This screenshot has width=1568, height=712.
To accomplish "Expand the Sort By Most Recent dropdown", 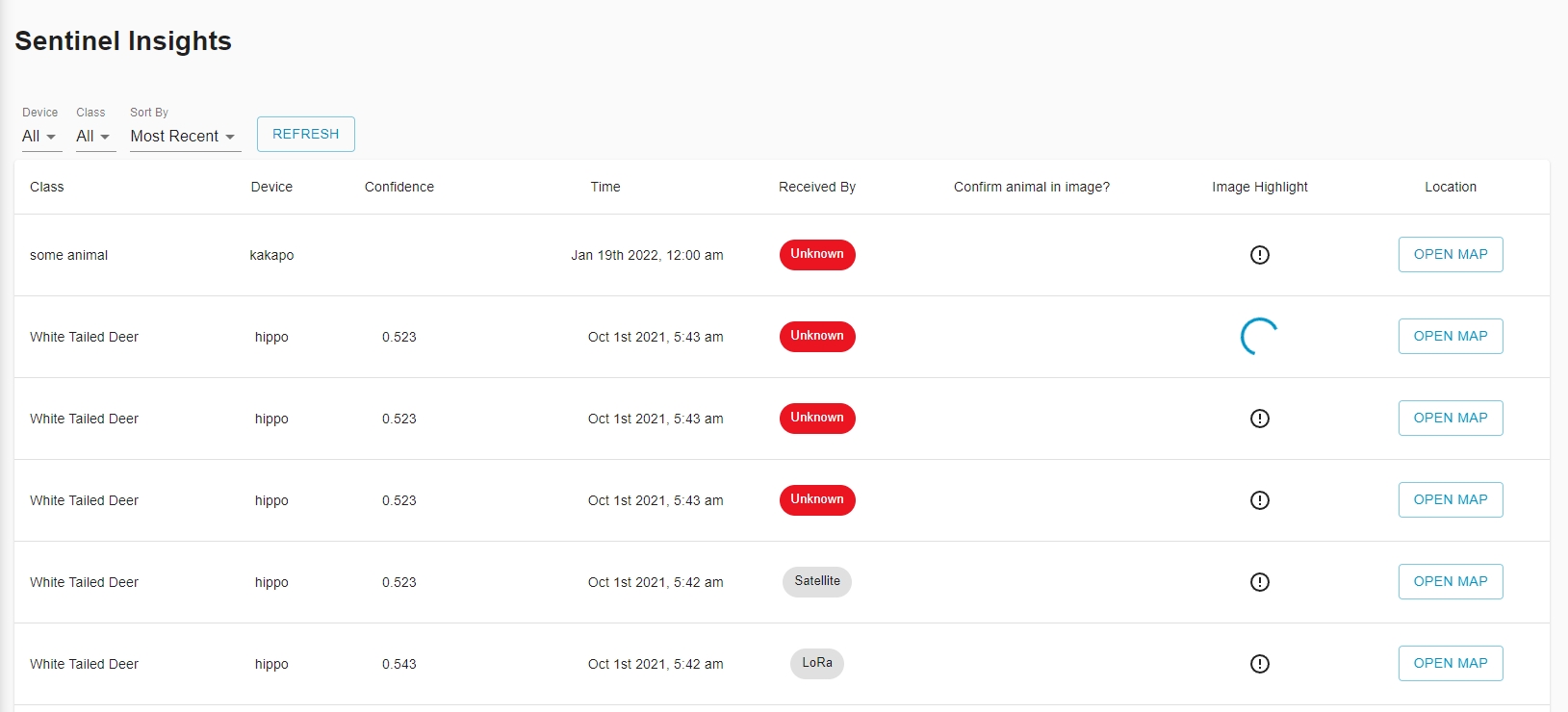I will pyautogui.click(x=183, y=137).
